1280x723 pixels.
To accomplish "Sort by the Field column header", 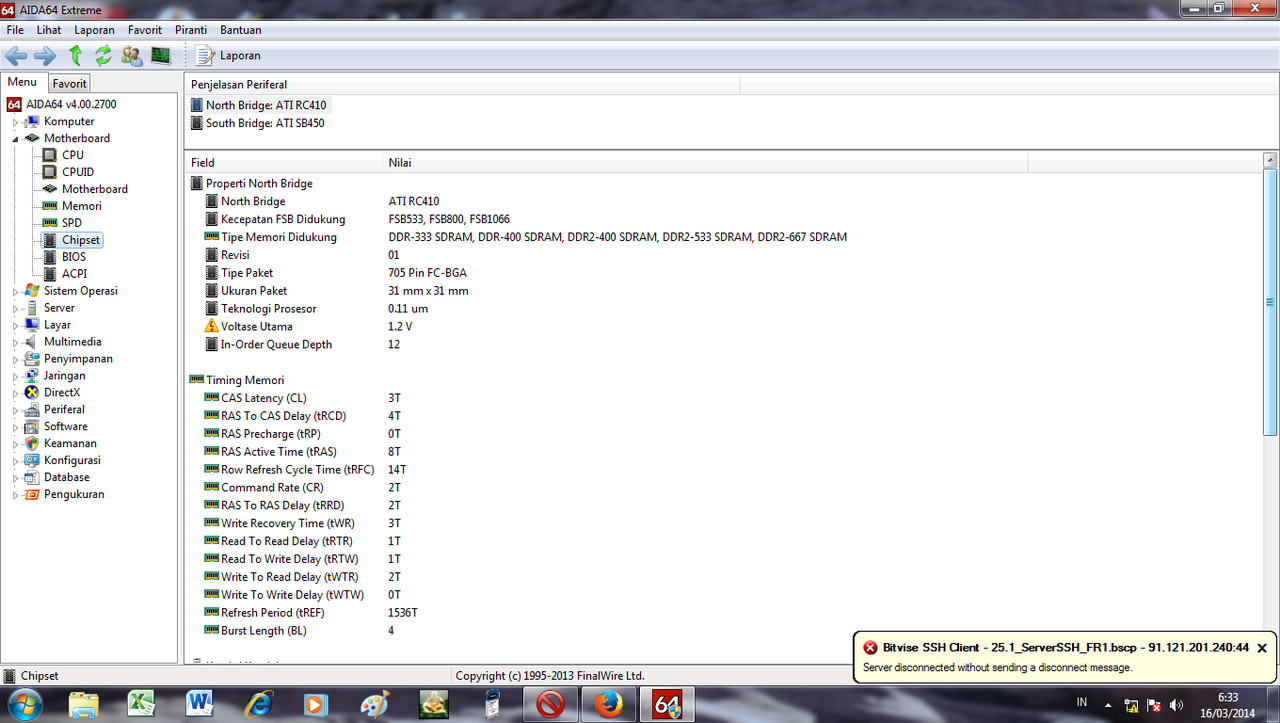I will click(285, 162).
